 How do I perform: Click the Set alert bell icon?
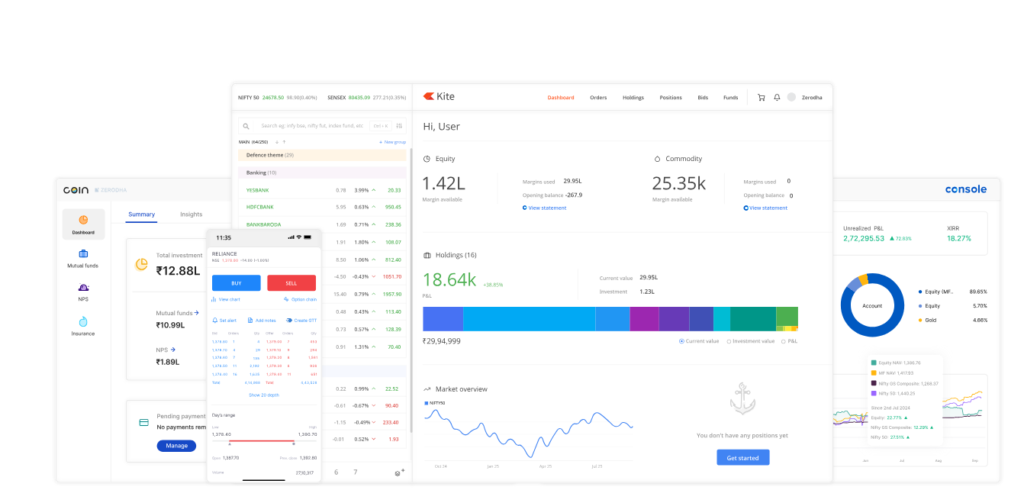click(x=215, y=320)
